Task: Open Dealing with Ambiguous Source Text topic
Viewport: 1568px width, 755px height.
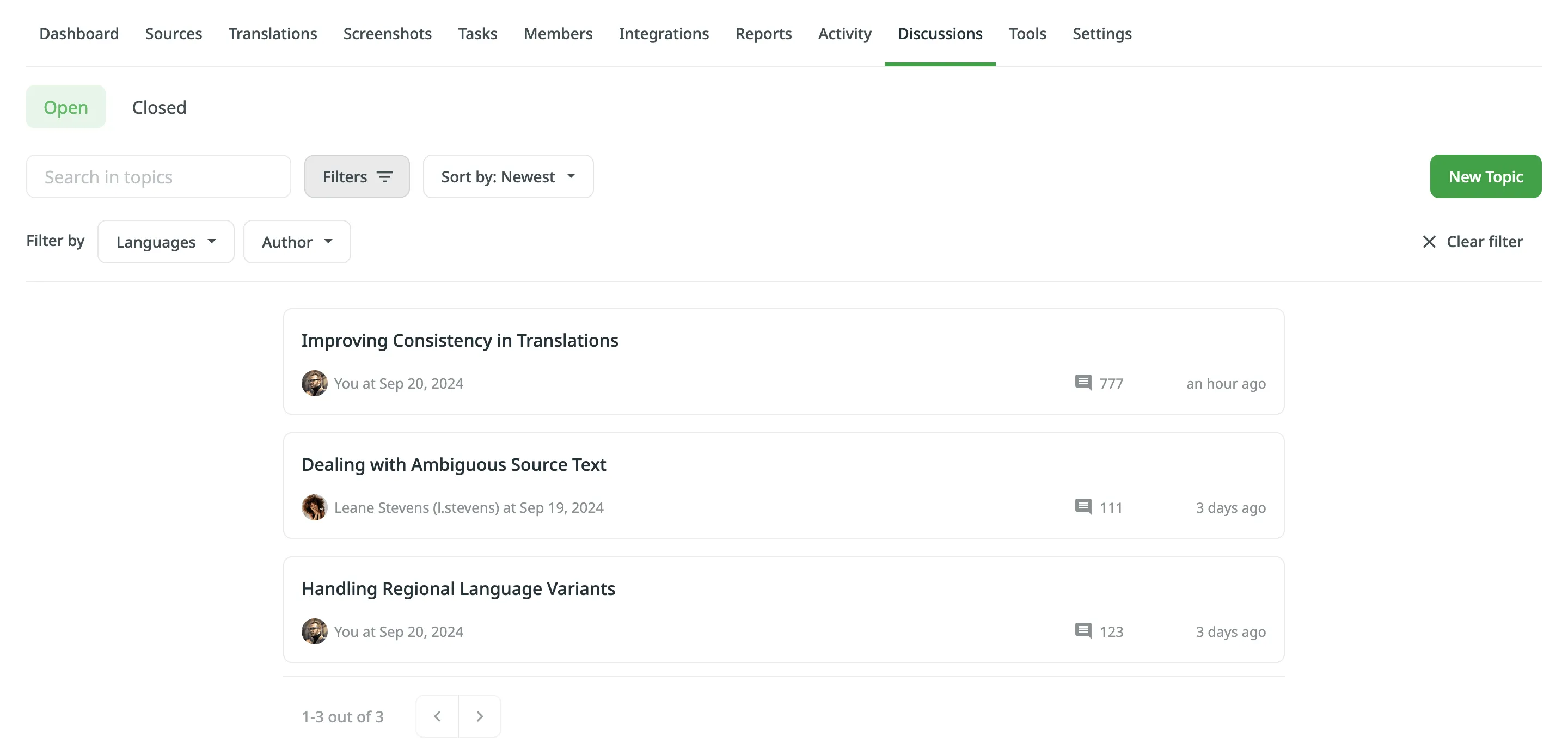Action: click(x=454, y=465)
